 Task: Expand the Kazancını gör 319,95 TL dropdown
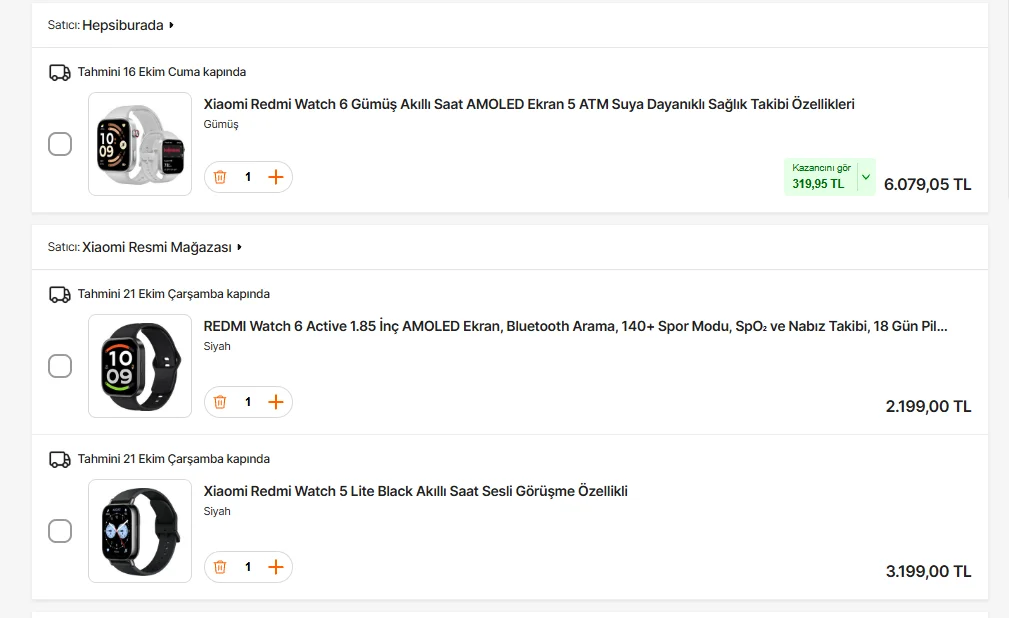(866, 177)
